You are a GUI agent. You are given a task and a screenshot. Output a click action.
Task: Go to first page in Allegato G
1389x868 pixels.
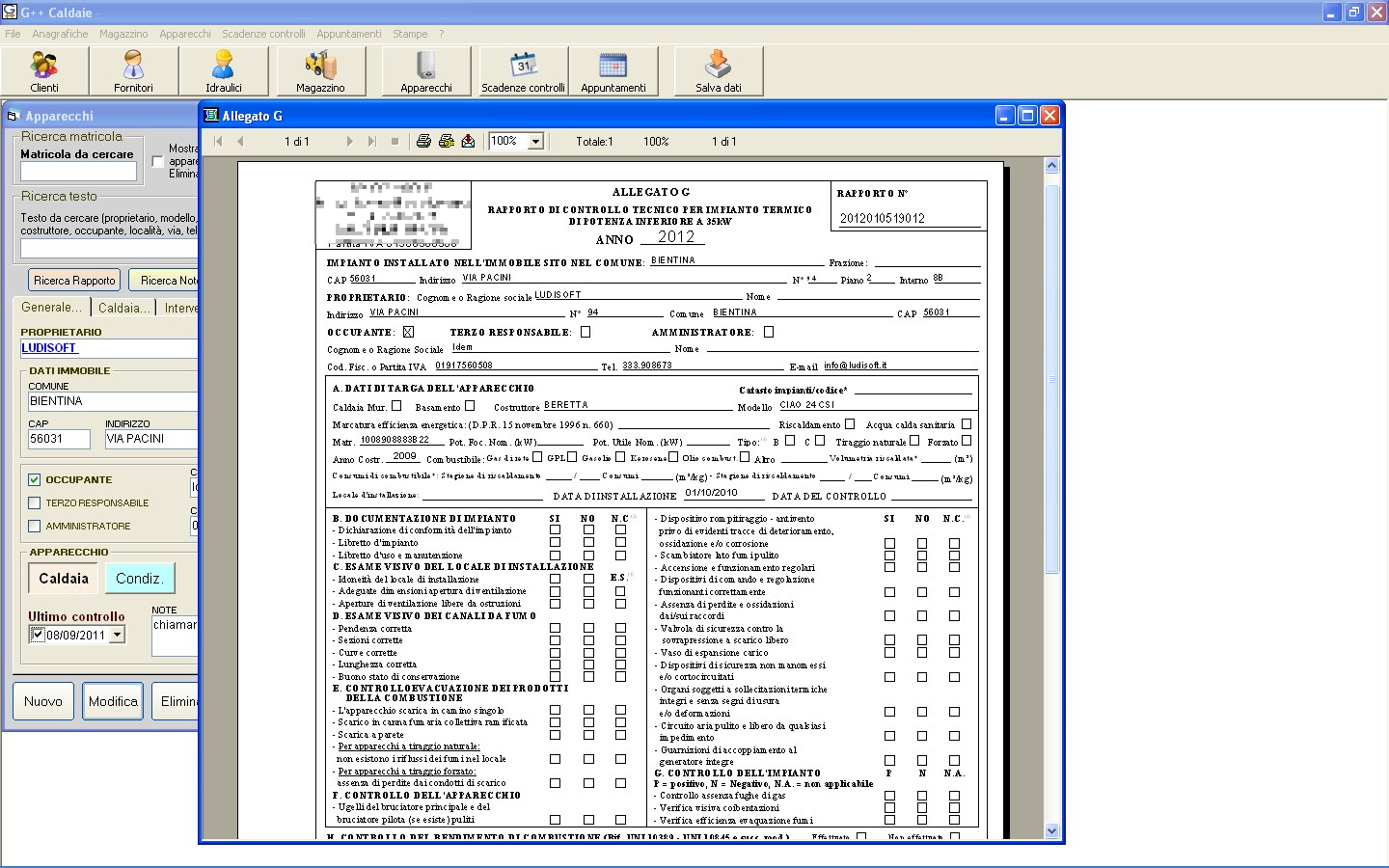(x=219, y=141)
